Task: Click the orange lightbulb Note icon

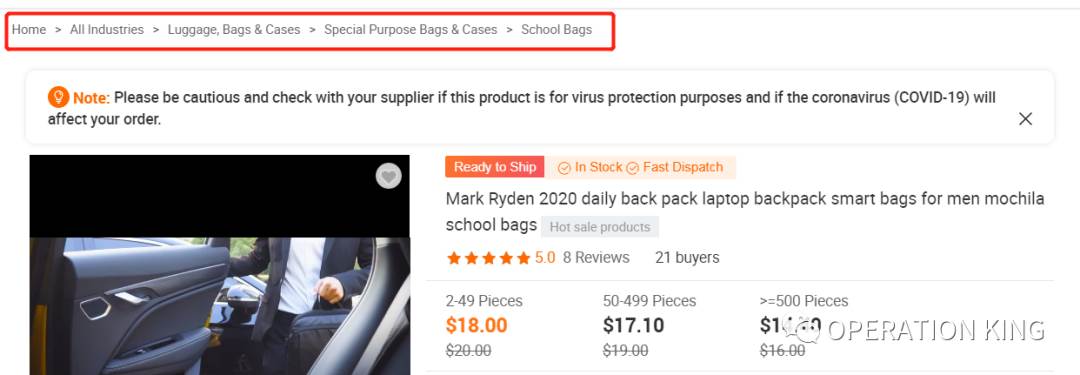Action: click(59, 97)
